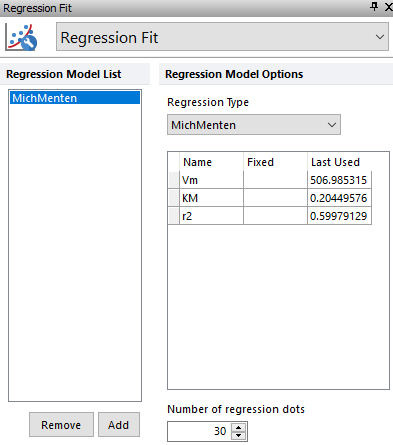Select the KM parameter name cell

point(211,198)
